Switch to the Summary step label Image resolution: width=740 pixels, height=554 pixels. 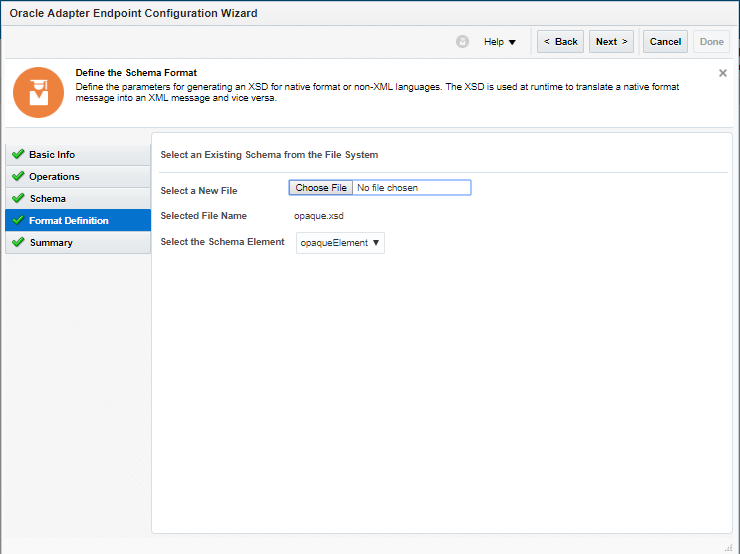coord(51,243)
